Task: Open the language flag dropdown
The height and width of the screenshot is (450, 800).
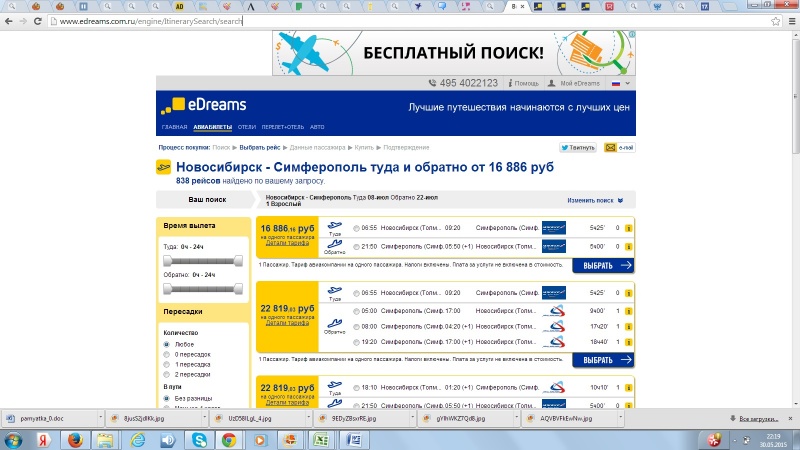Action: pos(620,83)
